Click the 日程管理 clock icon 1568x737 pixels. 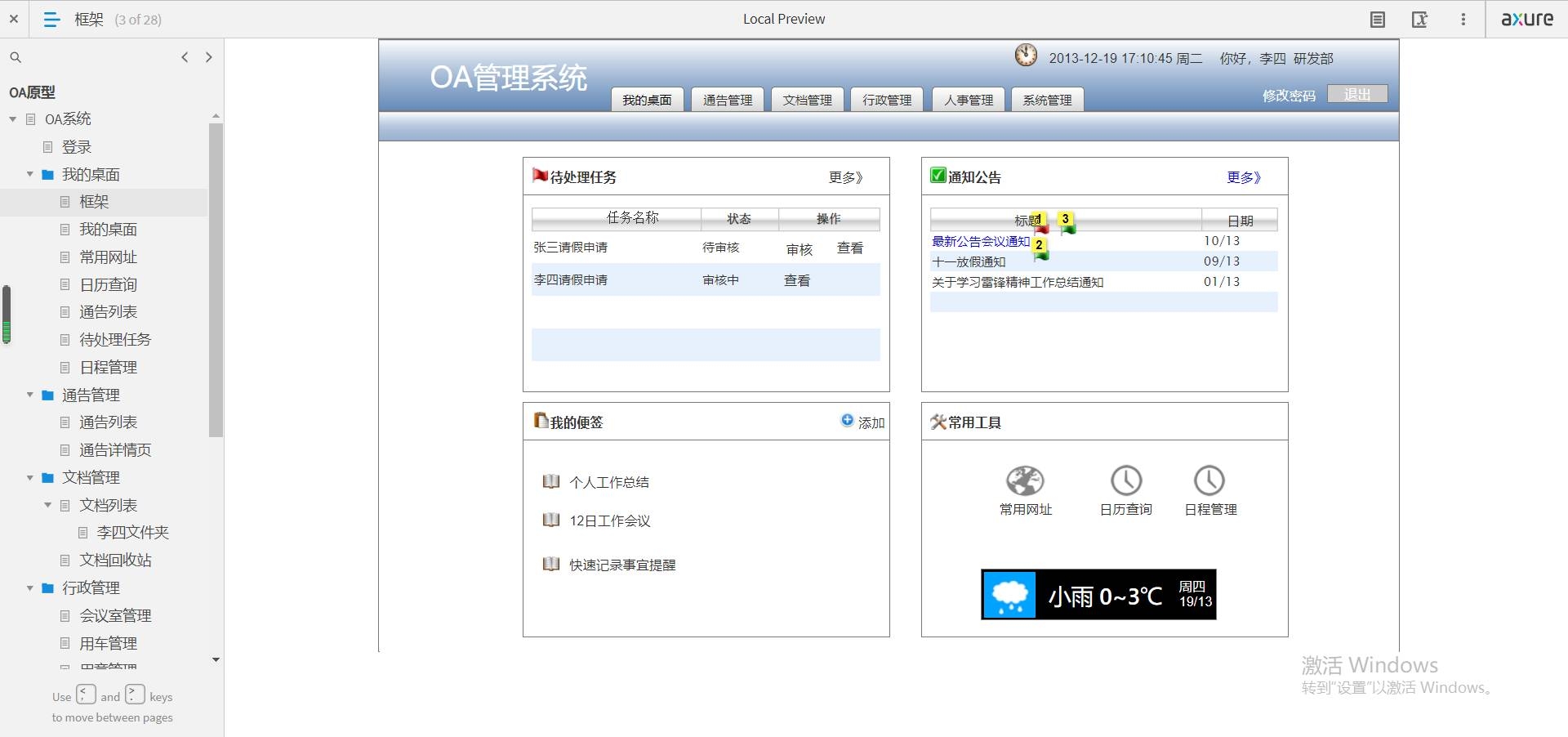click(x=1209, y=480)
